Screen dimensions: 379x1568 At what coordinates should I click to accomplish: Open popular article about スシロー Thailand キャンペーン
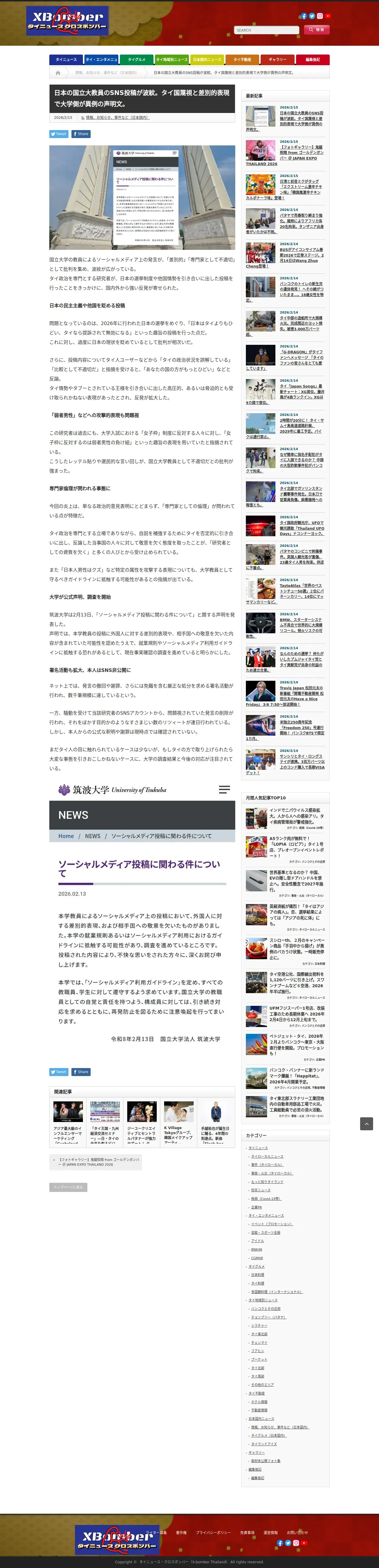(x=297, y=948)
